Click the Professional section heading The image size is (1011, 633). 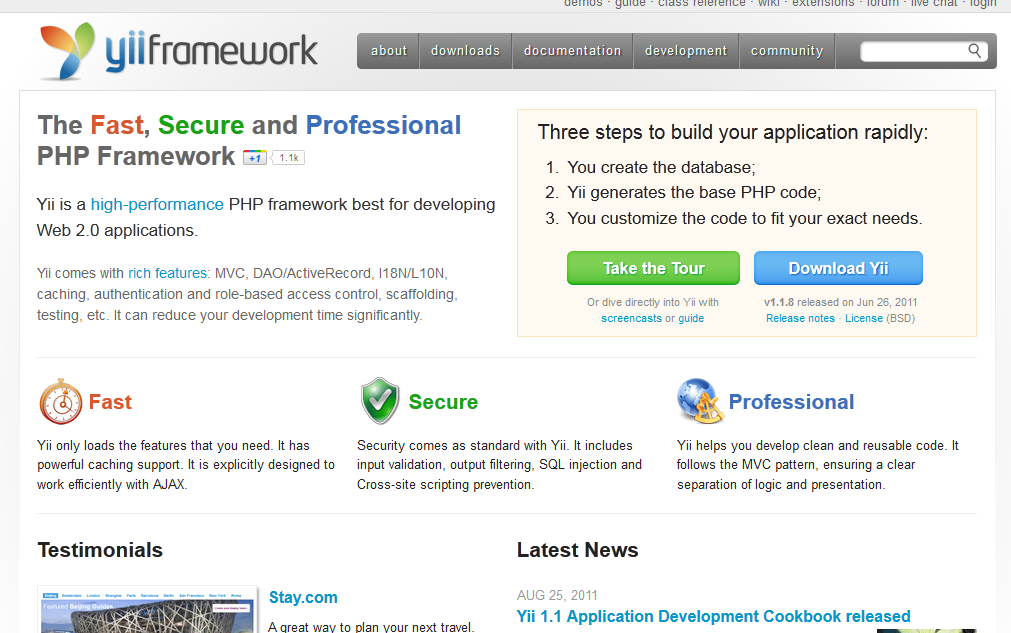791,402
